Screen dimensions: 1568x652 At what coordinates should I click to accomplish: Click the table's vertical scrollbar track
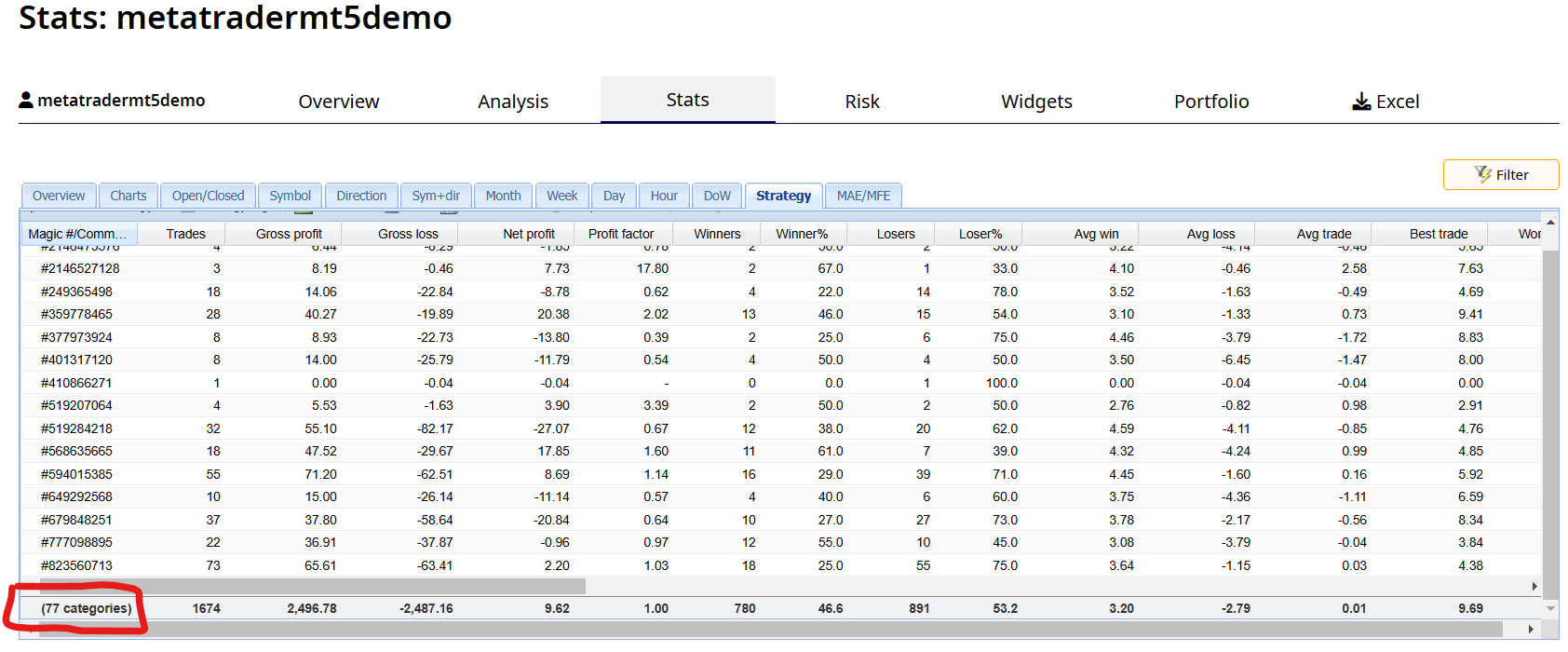point(1550,414)
